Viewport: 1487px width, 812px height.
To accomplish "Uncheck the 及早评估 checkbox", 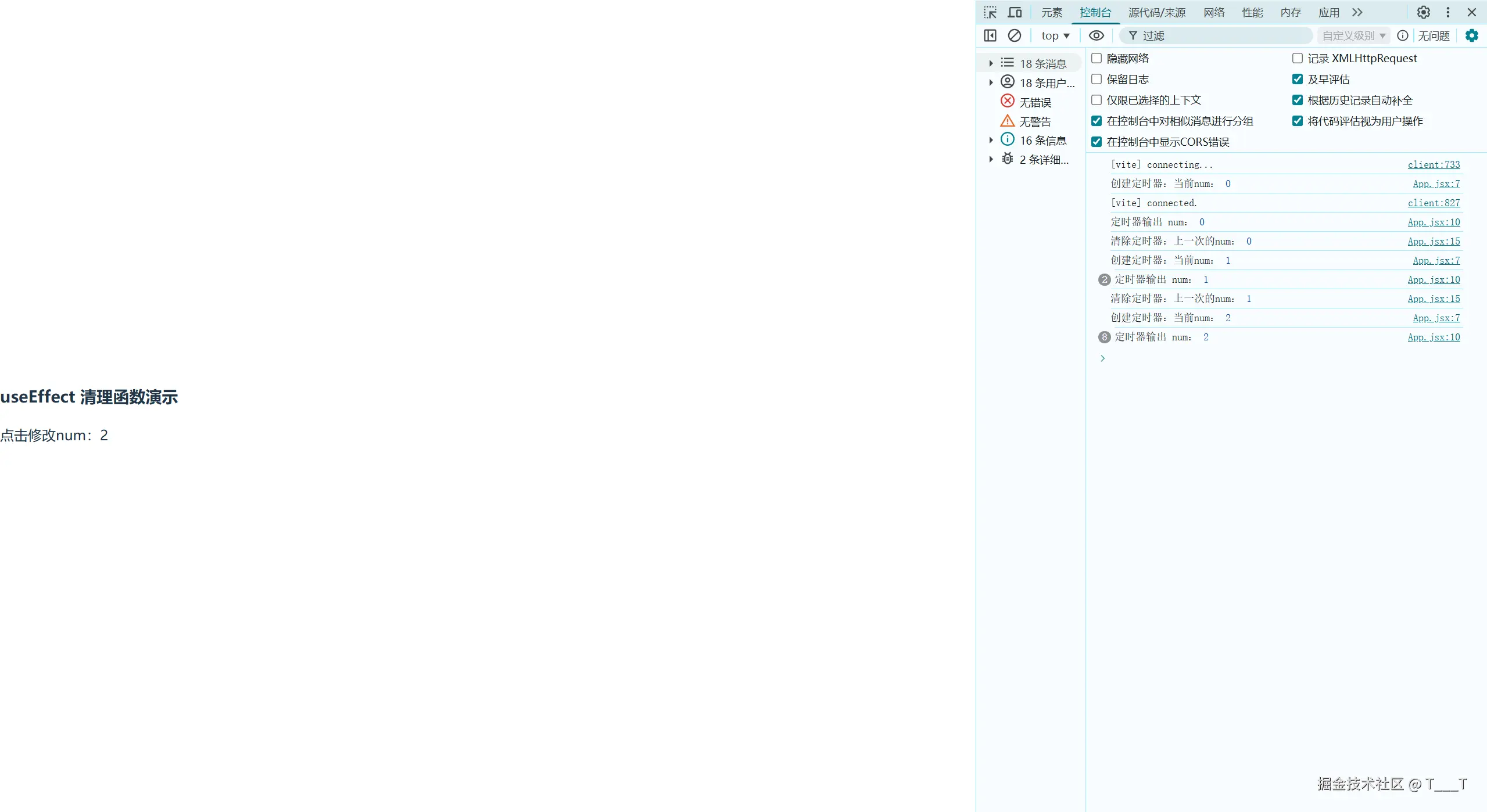I will coord(1297,79).
